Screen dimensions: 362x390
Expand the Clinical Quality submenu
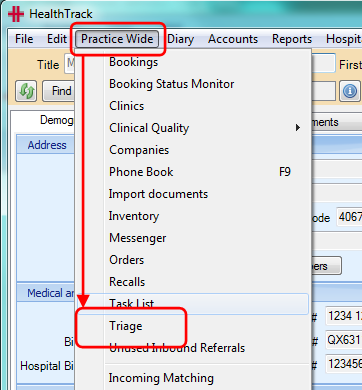193,128
